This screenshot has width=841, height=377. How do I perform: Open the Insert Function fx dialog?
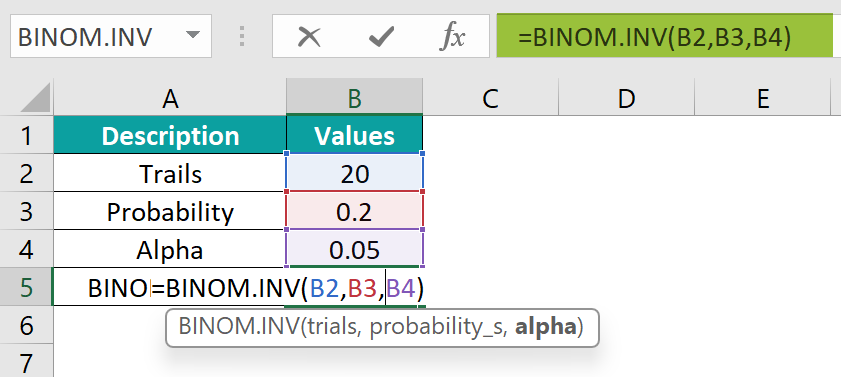(x=452, y=37)
